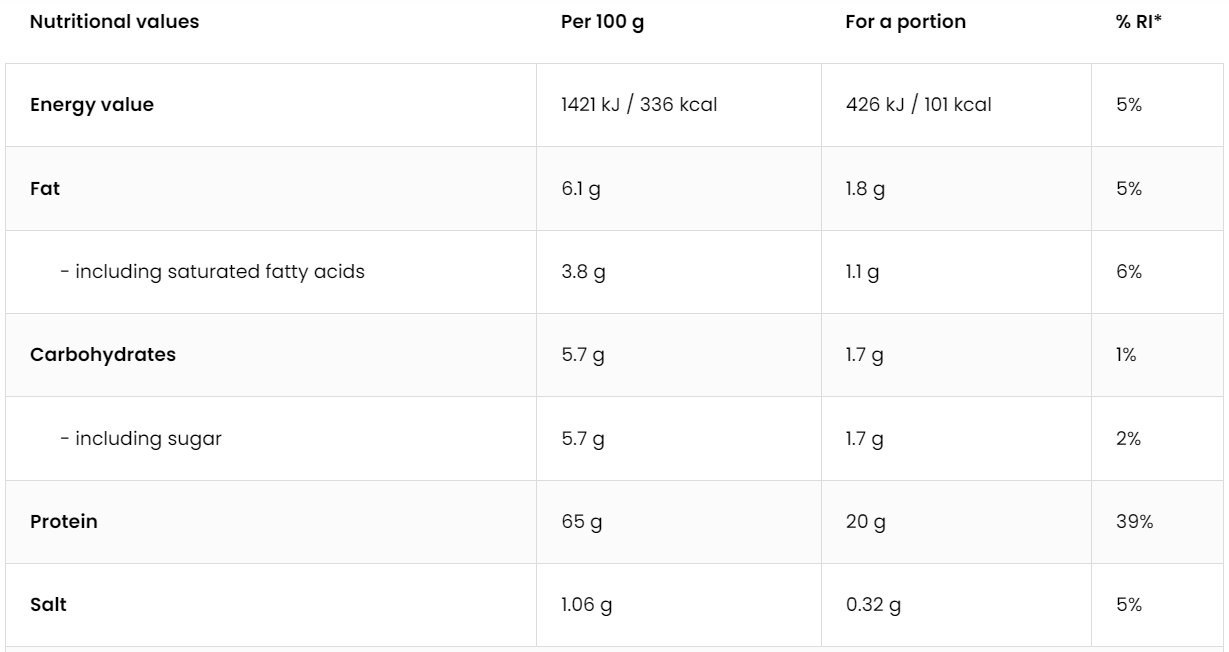The width and height of the screenshot is (1229, 652).
Task: Select "including saturated fatty acids" row label
Action: [212, 271]
